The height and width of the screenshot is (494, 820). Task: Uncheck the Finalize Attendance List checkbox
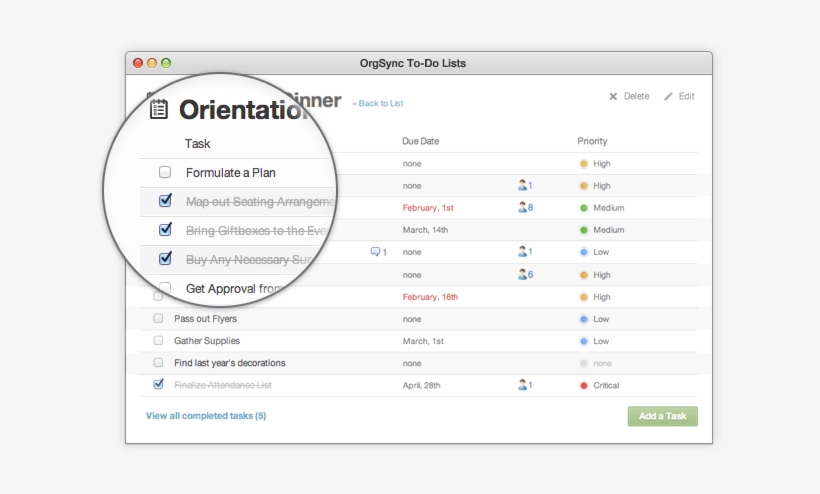[x=158, y=384]
